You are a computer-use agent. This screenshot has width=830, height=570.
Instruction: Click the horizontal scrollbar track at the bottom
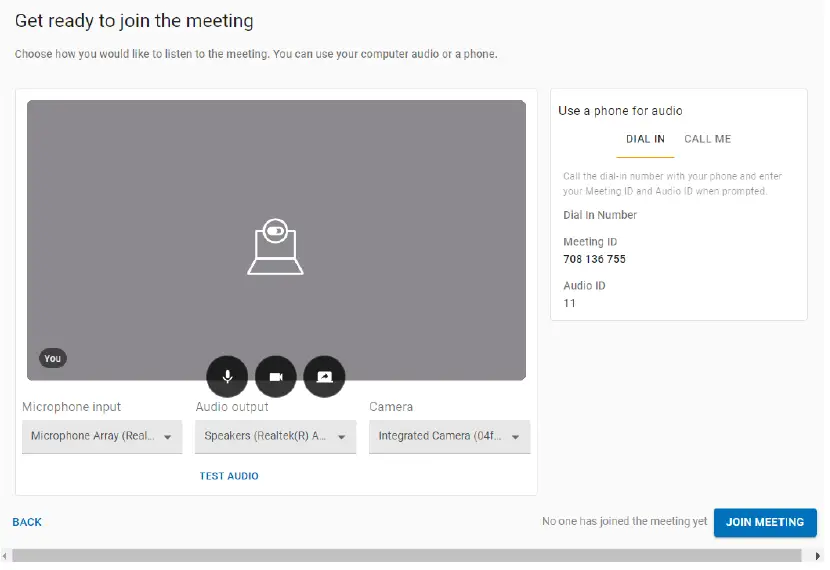[x=410, y=556]
